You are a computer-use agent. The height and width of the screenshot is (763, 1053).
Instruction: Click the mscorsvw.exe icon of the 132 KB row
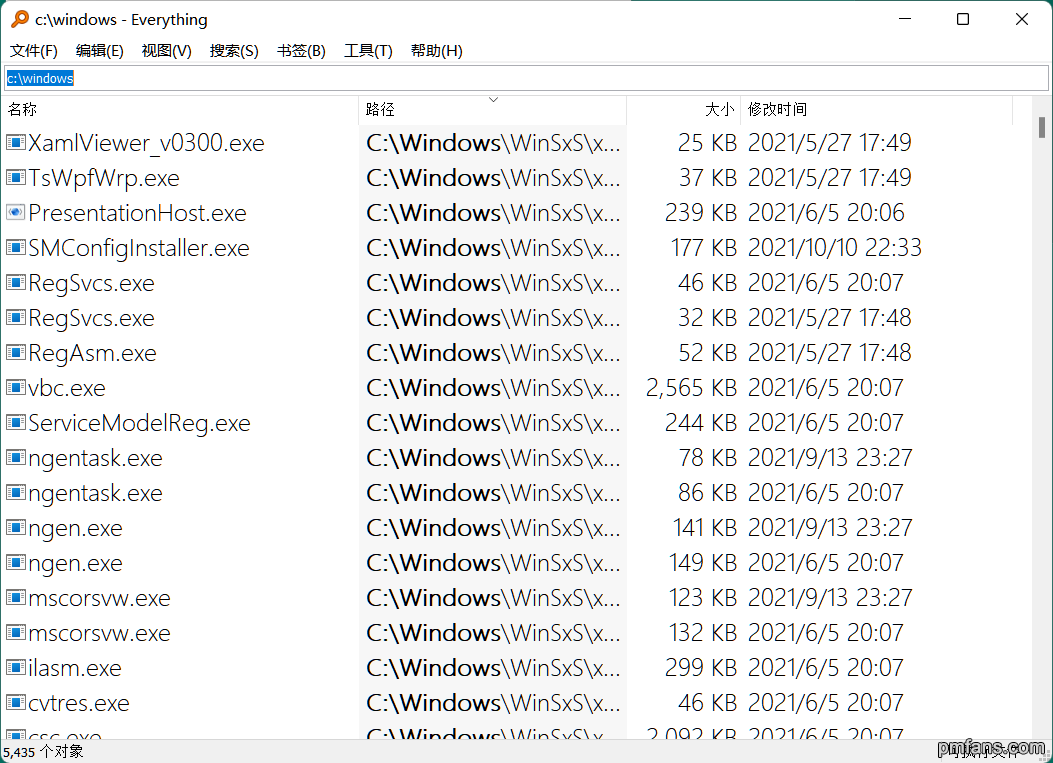[15, 632]
